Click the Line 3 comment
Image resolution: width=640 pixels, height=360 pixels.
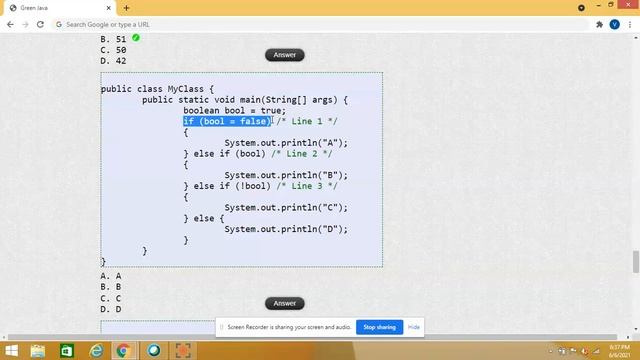pyautogui.click(x=307, y=186)
